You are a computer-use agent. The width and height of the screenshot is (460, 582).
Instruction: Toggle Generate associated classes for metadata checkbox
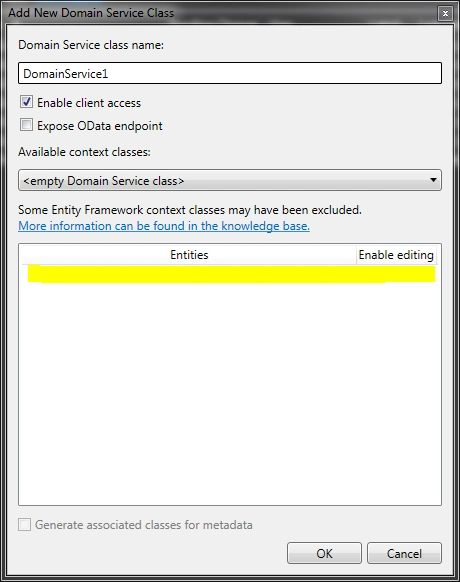25,524
